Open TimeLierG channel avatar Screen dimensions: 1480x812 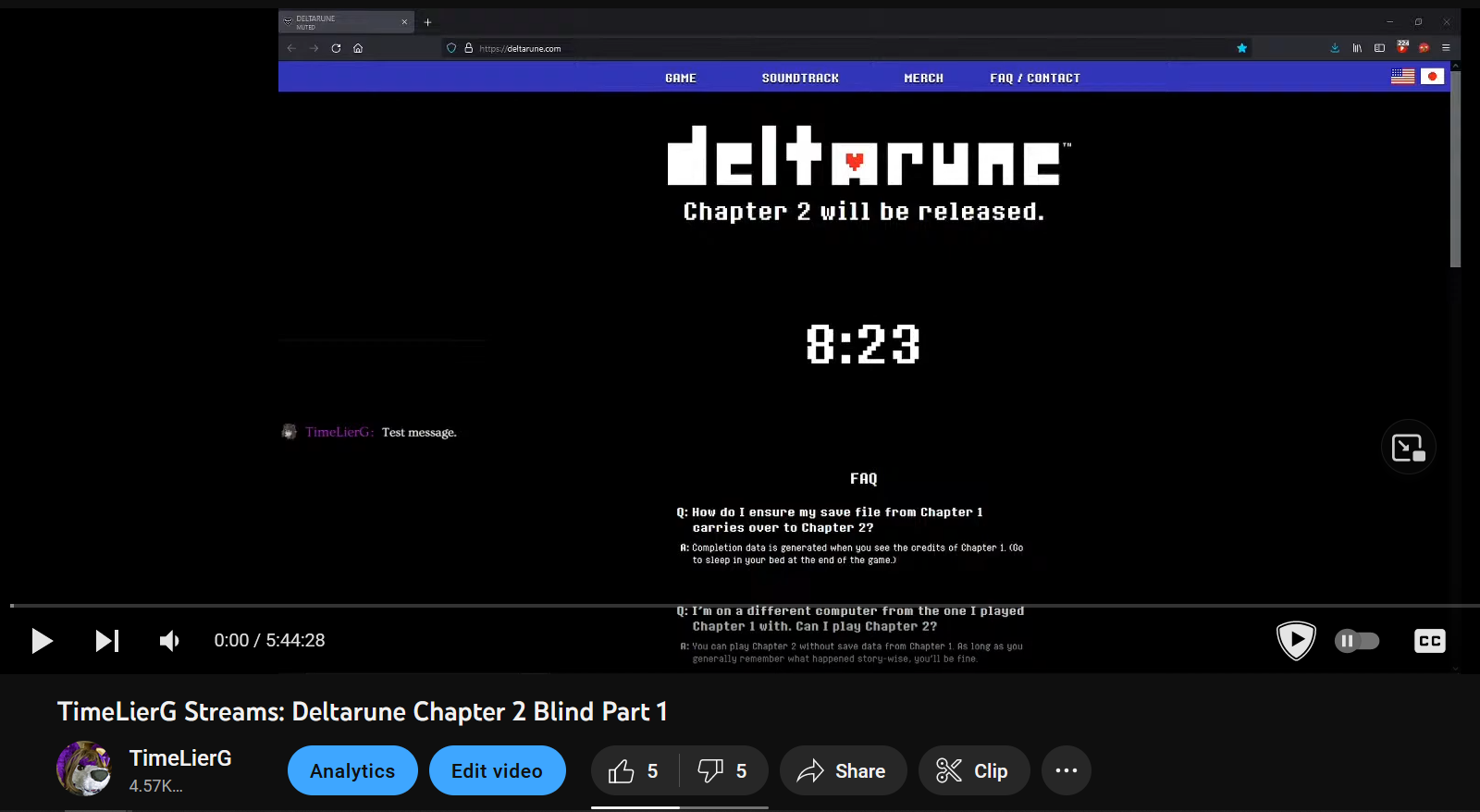[x=84, y=769]
